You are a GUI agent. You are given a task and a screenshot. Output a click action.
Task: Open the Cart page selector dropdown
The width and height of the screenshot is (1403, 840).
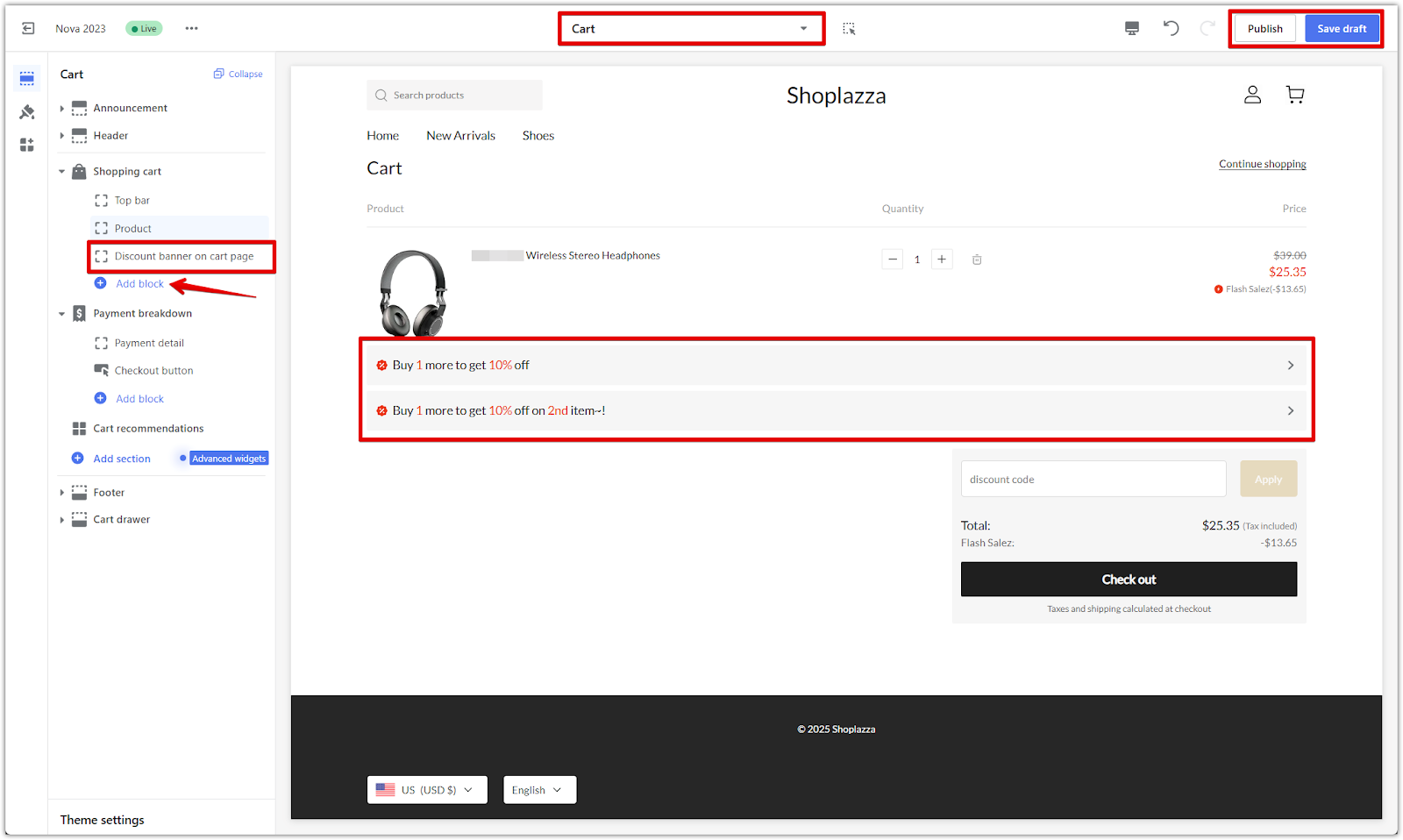coord(691,29)
